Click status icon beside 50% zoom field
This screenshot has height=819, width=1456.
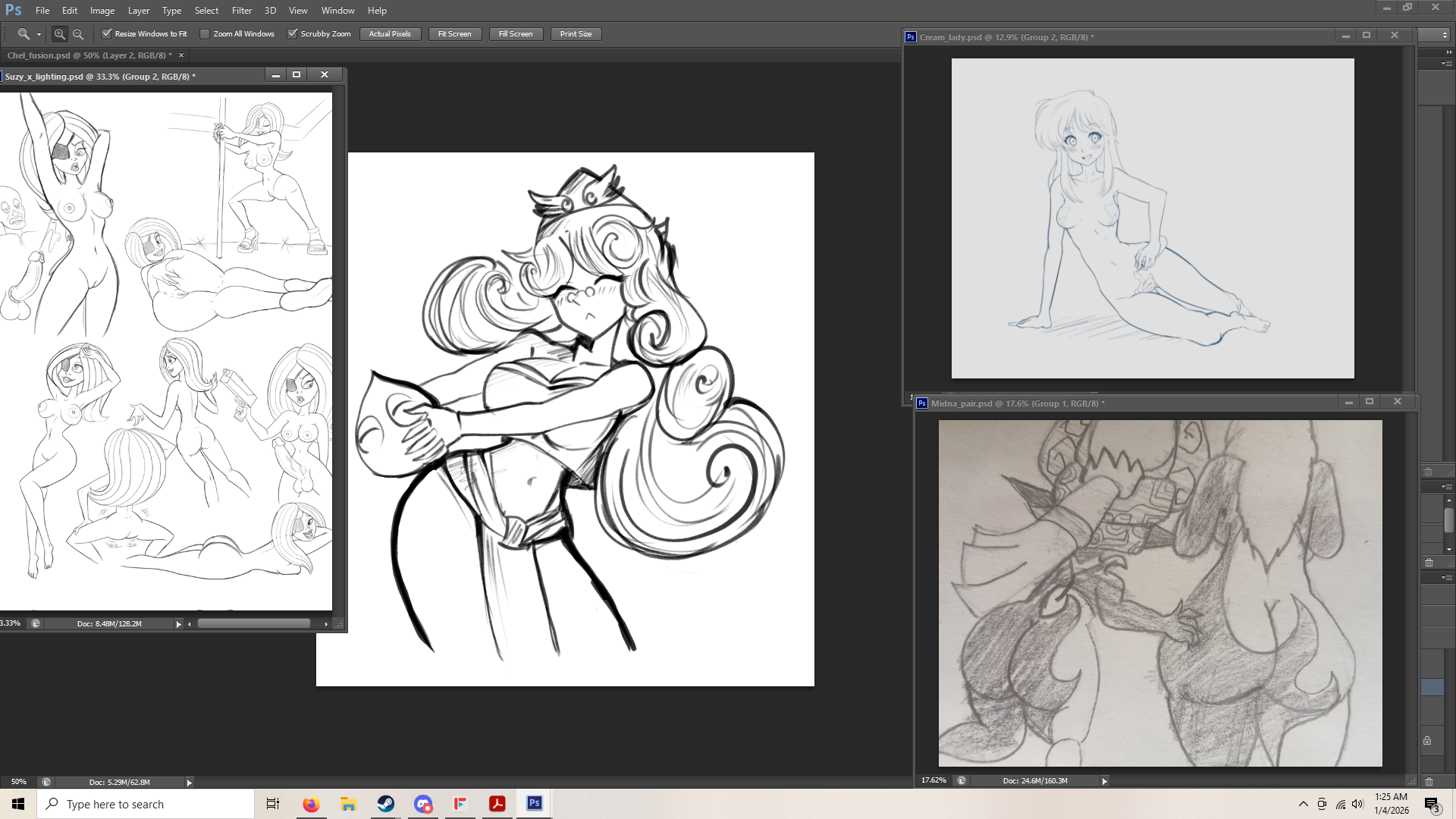coord(46,782)
